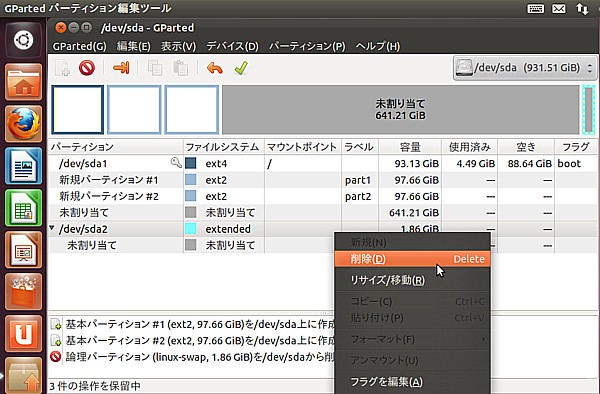Open the ヘルプ(H) menu
600x394 pixels.
pyautogui.click(x=378, y=46)
